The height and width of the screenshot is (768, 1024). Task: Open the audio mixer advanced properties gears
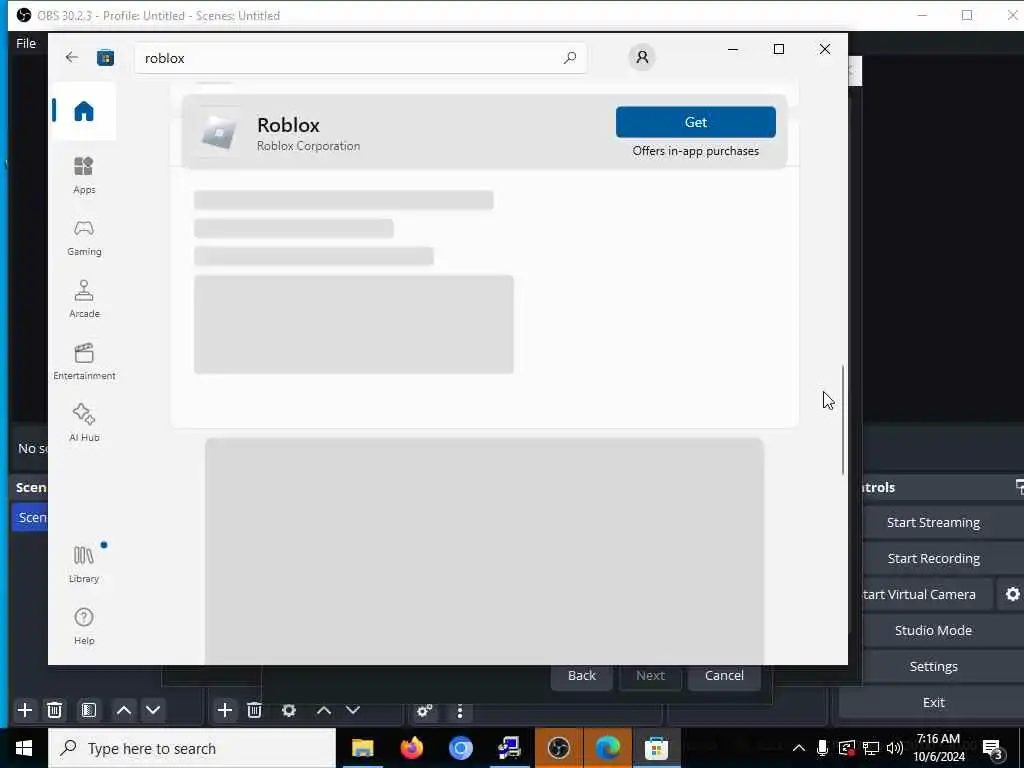(x=424, y=711)
